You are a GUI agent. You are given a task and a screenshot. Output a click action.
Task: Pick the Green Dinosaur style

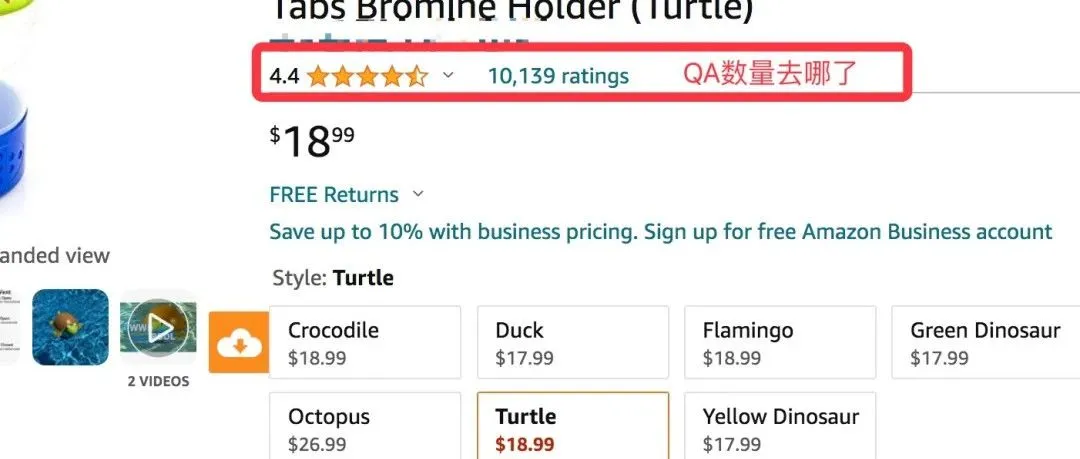coord(986,343)
